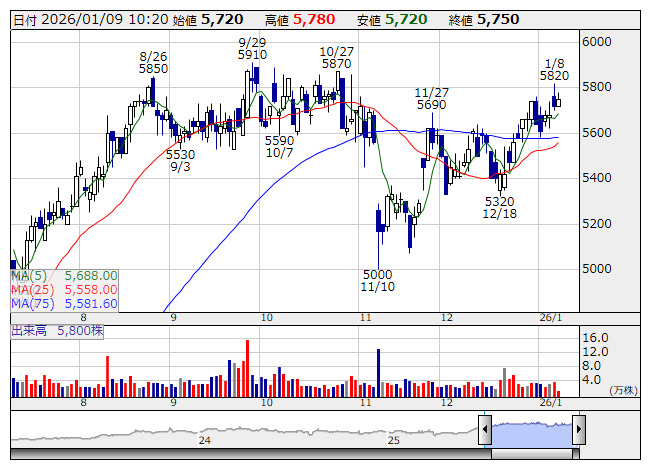Click the 16.0 volume axis label
Screen dimensions: 653x470
596,338
